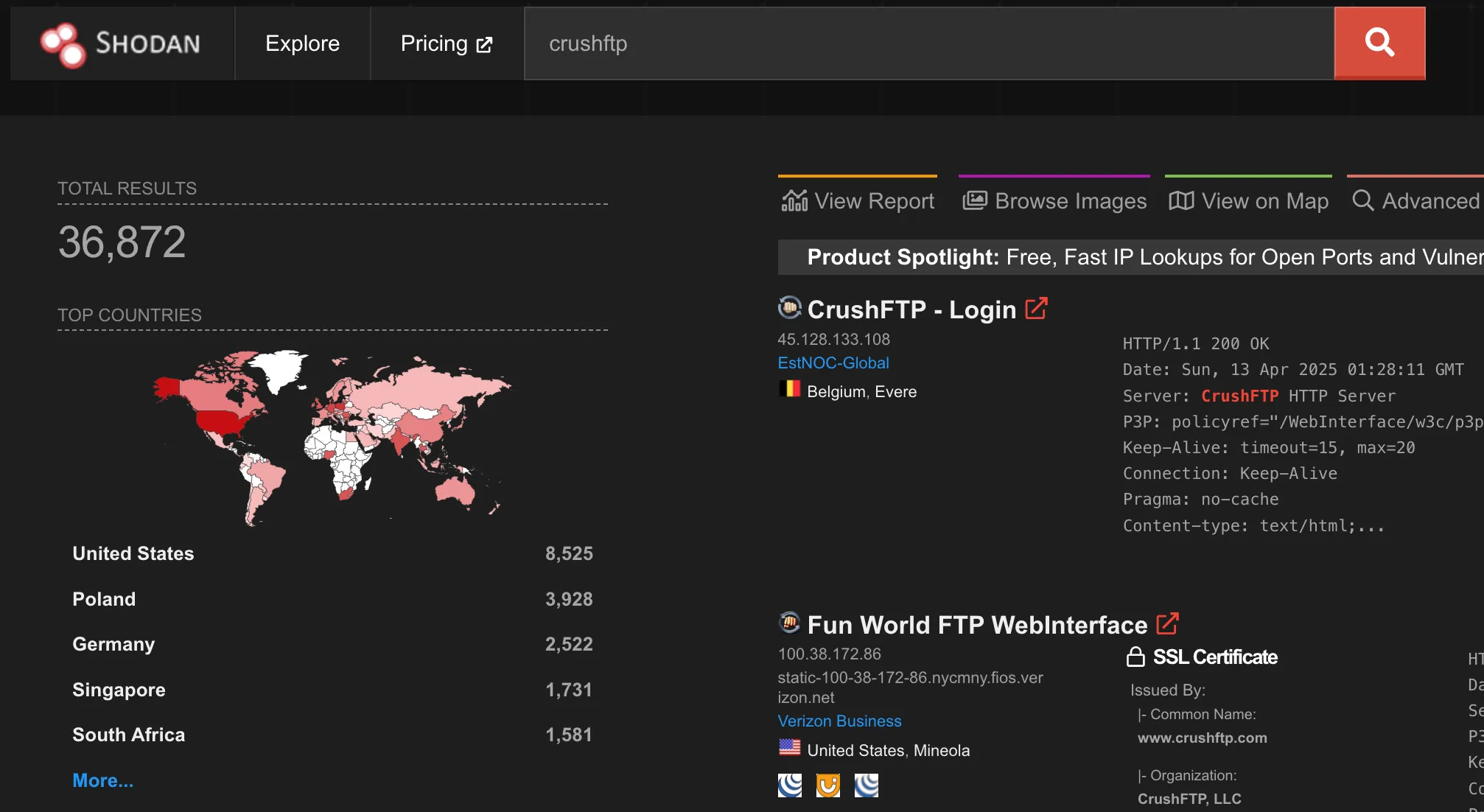Switch to Browse Images tab
The width and height of the screenshot is (1484, 812).
1054,200
